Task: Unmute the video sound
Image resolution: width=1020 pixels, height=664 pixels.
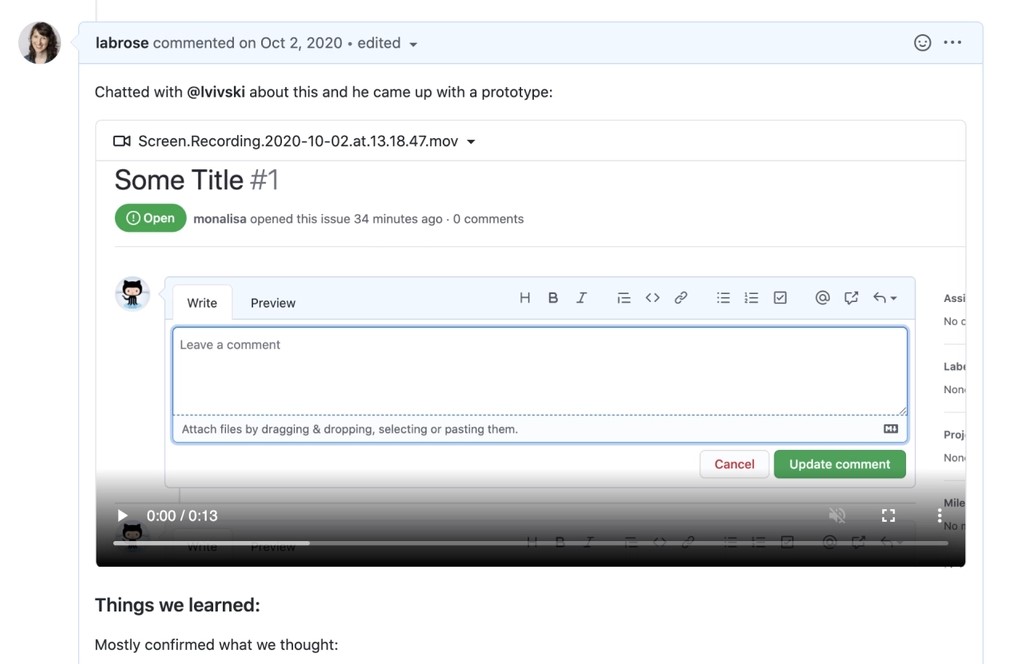Action: (x=837, y=515)
